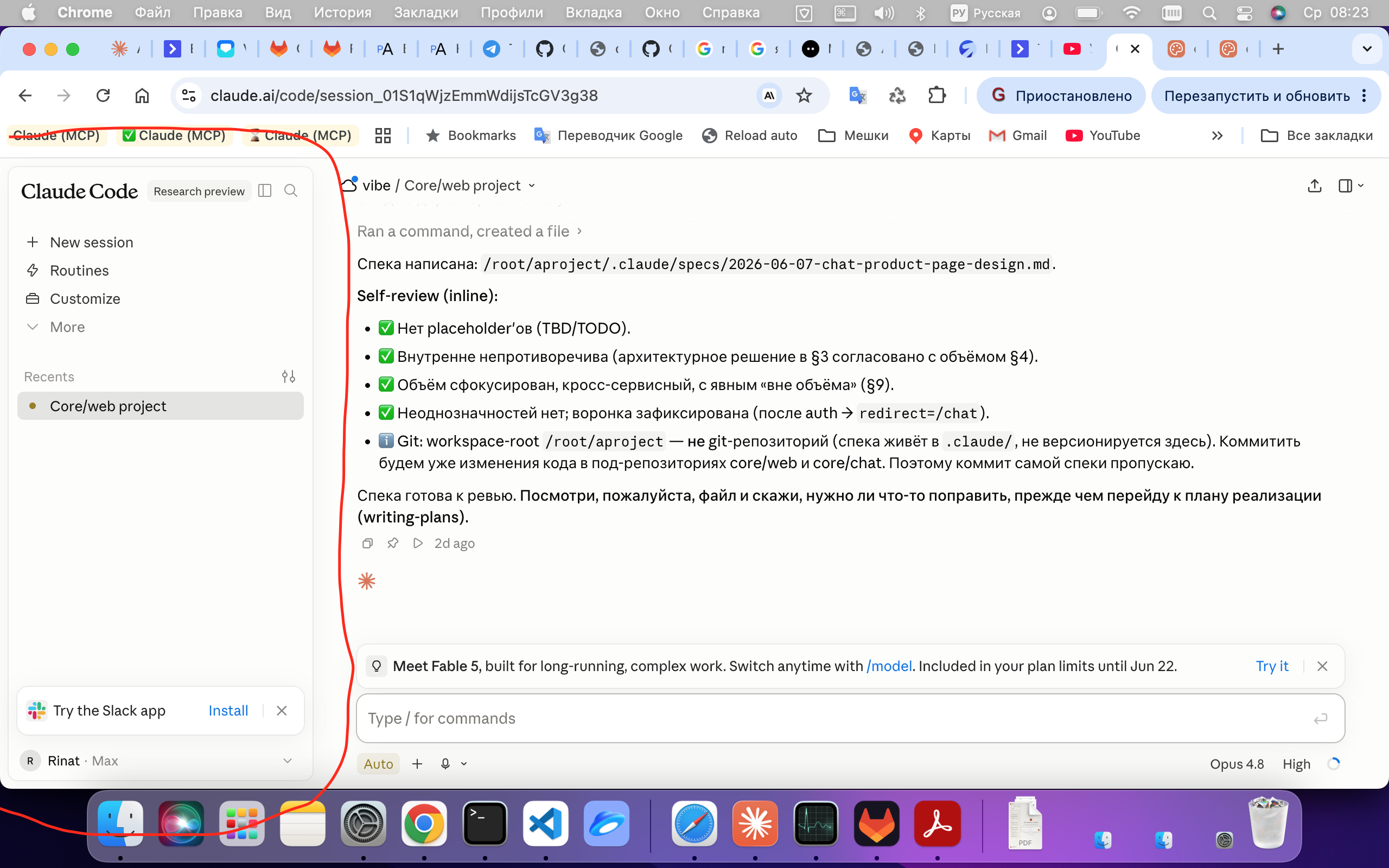Expand 'Ran a command, created a file'
This screenshot has height=868, width=1389.
469,231
